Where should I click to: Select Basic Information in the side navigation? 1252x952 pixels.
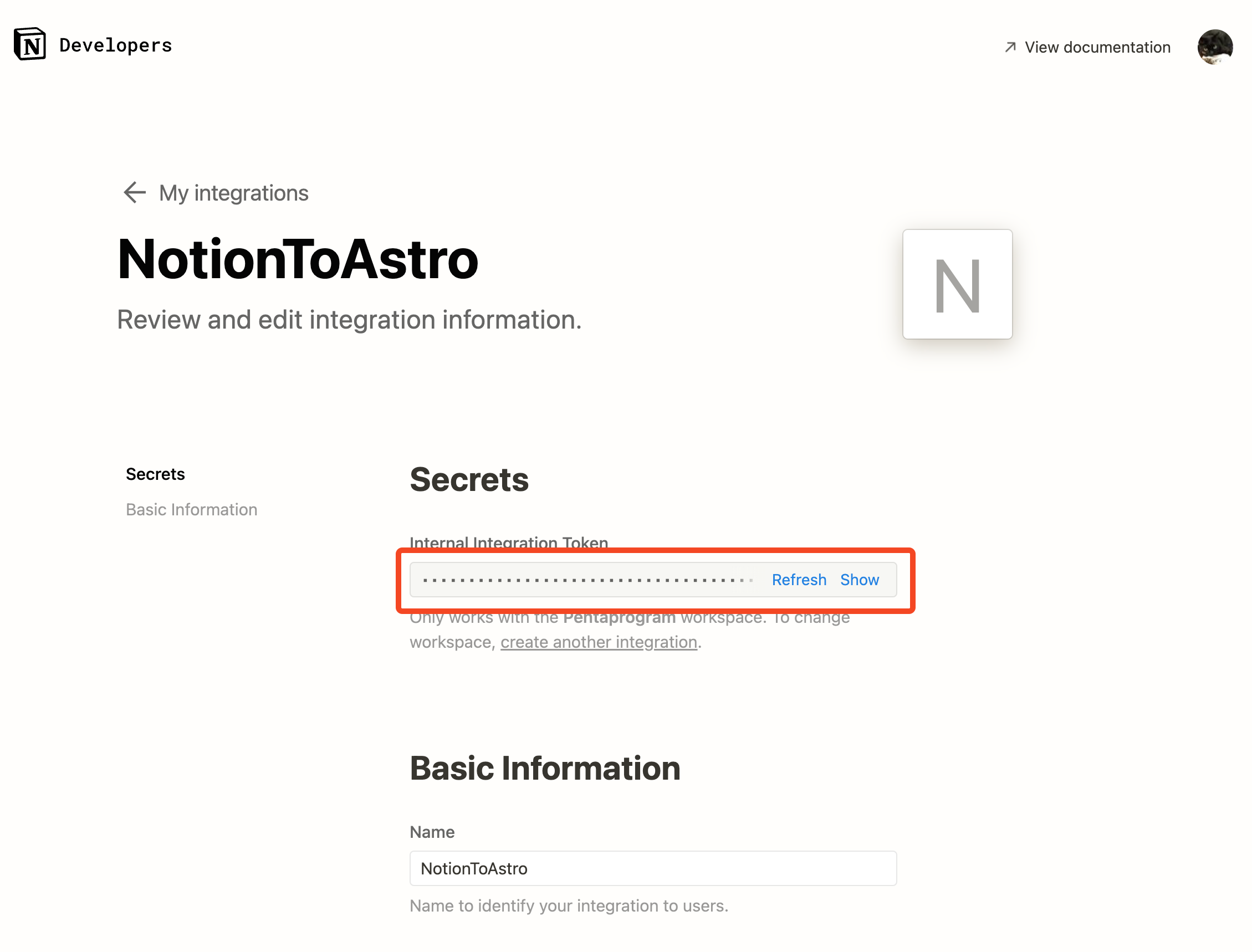tap(192, 509)
